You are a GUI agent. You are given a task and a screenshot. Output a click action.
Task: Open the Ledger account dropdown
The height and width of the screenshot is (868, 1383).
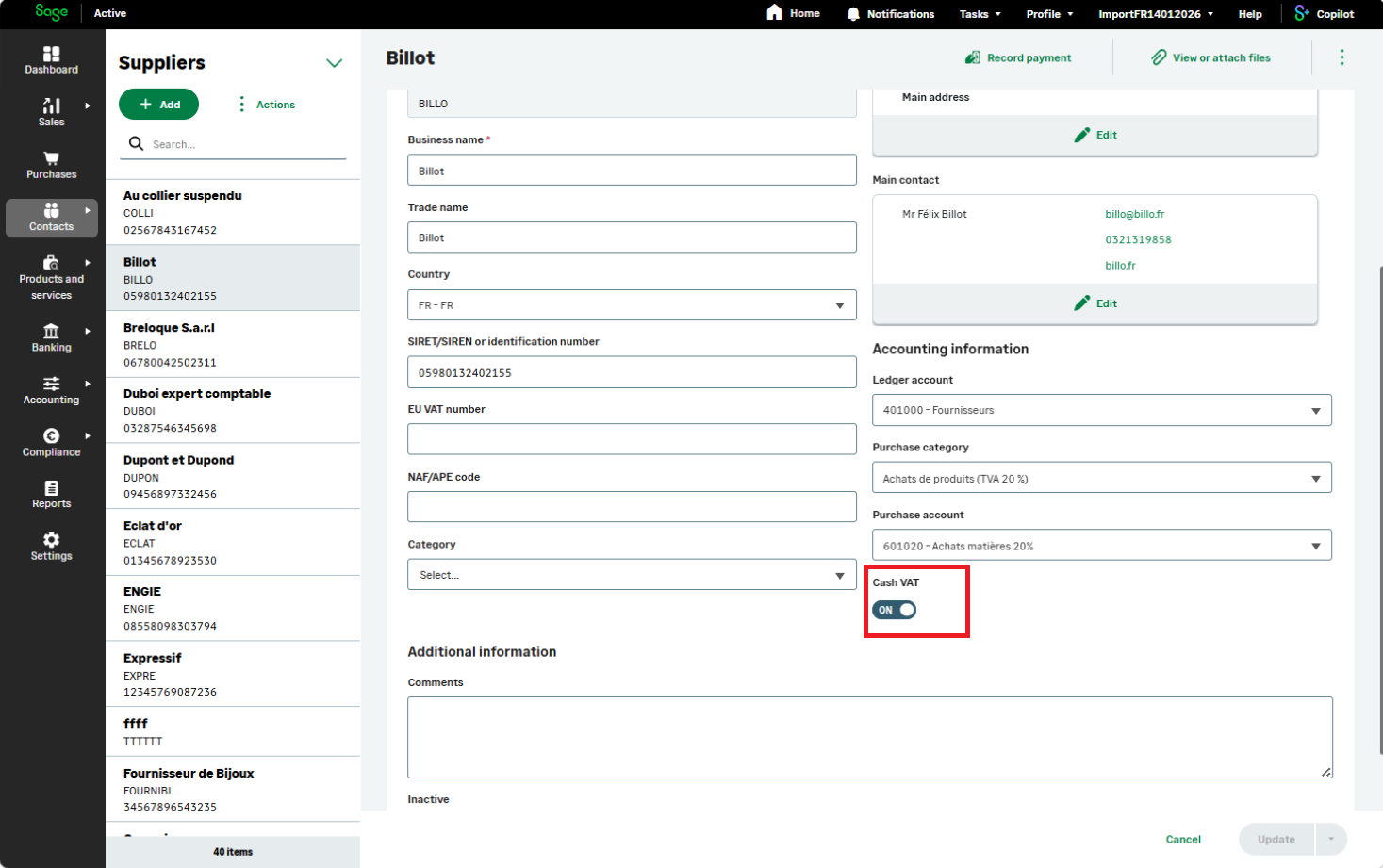(x=1102, y=410)
